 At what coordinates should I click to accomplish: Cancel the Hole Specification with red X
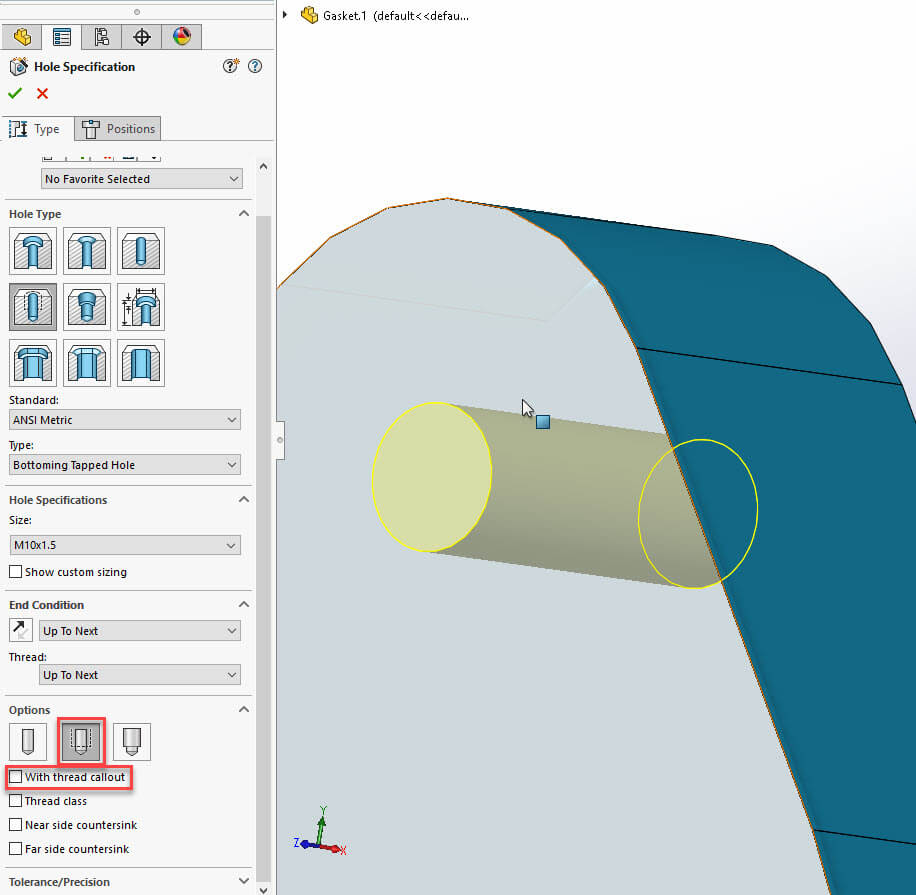[41, 93]
